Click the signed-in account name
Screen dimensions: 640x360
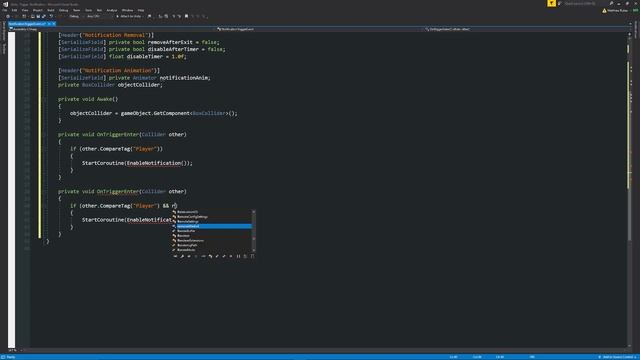coord(617,11)
